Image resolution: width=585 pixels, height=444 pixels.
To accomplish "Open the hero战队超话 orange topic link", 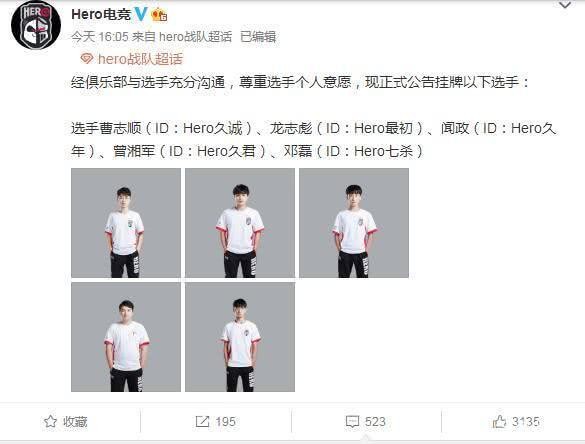I will tap(140, 59).
